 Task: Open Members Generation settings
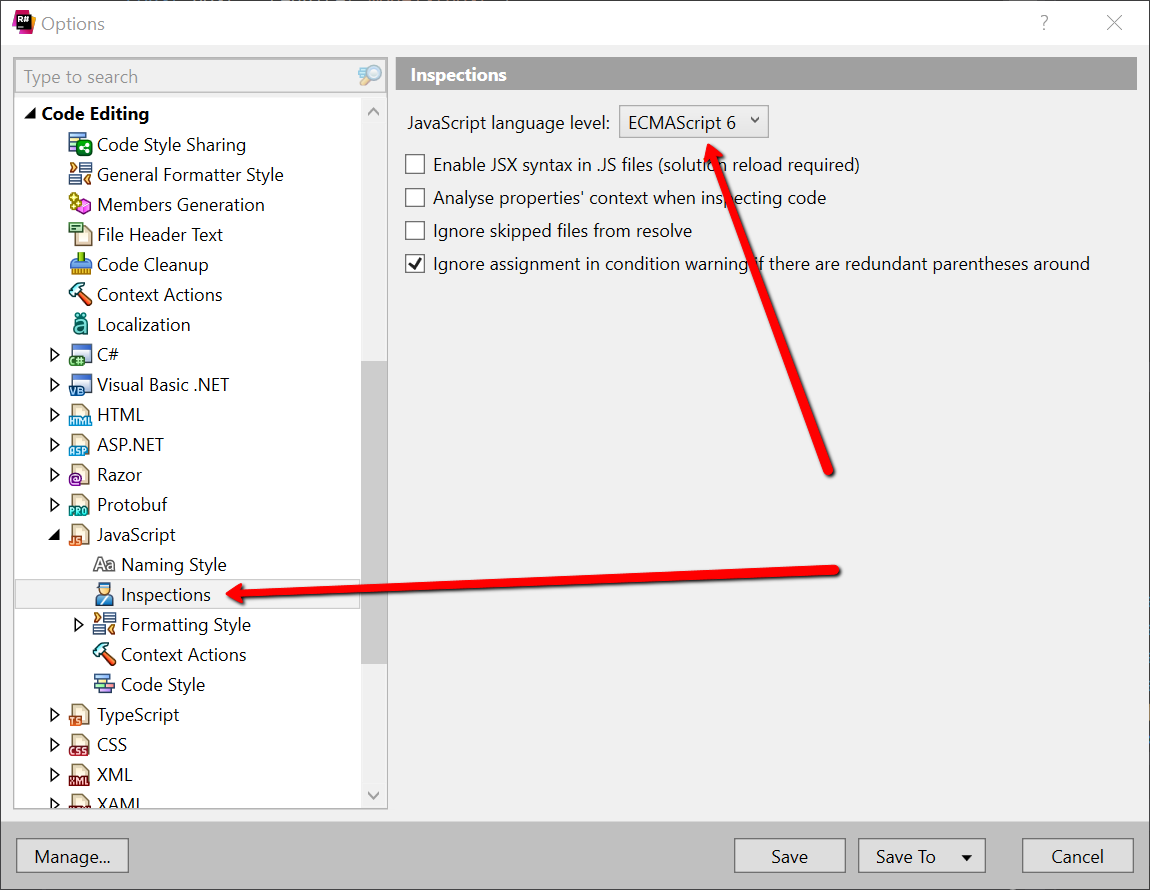pos(181,204)
